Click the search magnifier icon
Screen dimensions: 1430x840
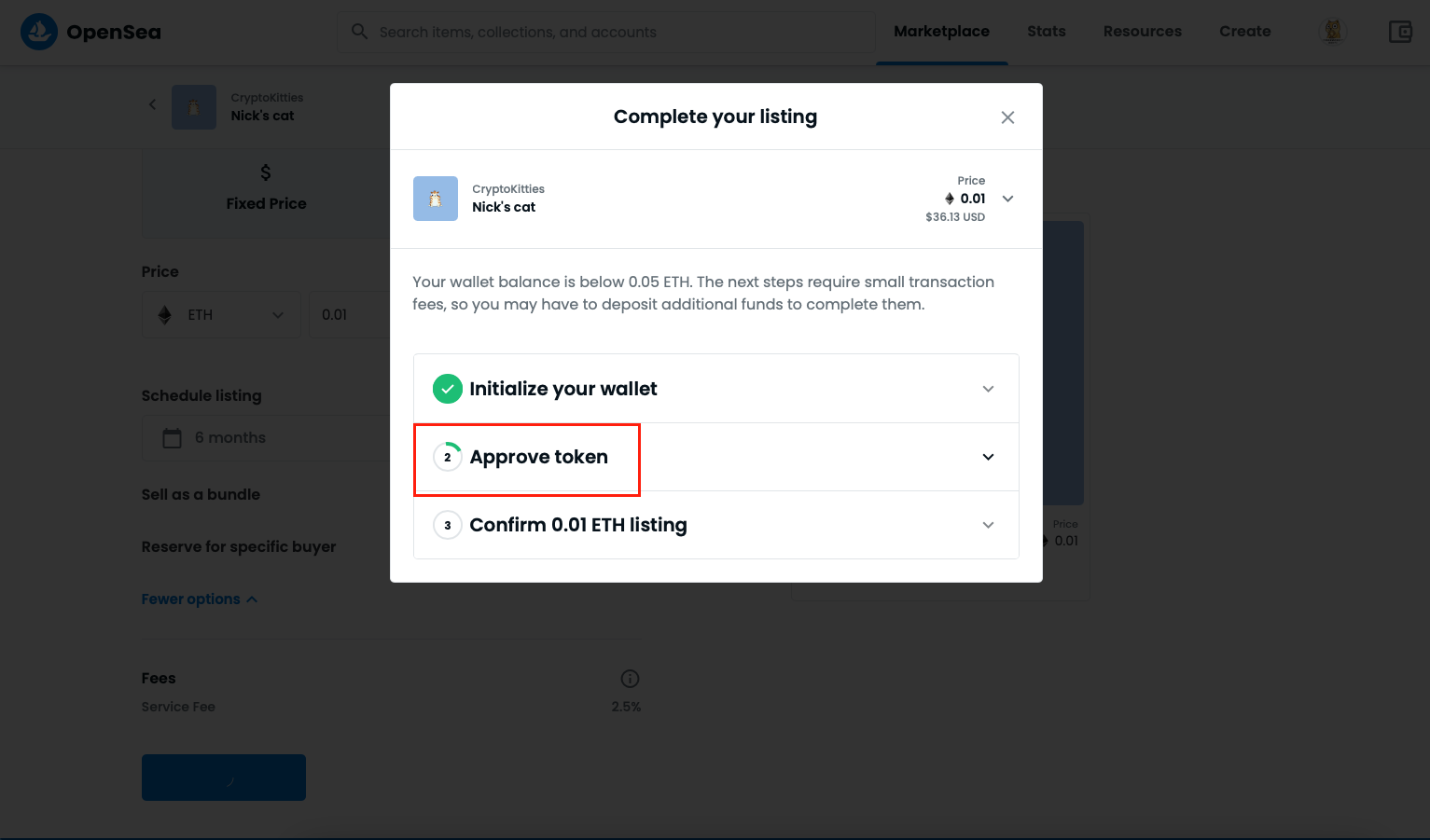(x=359, y=32)
